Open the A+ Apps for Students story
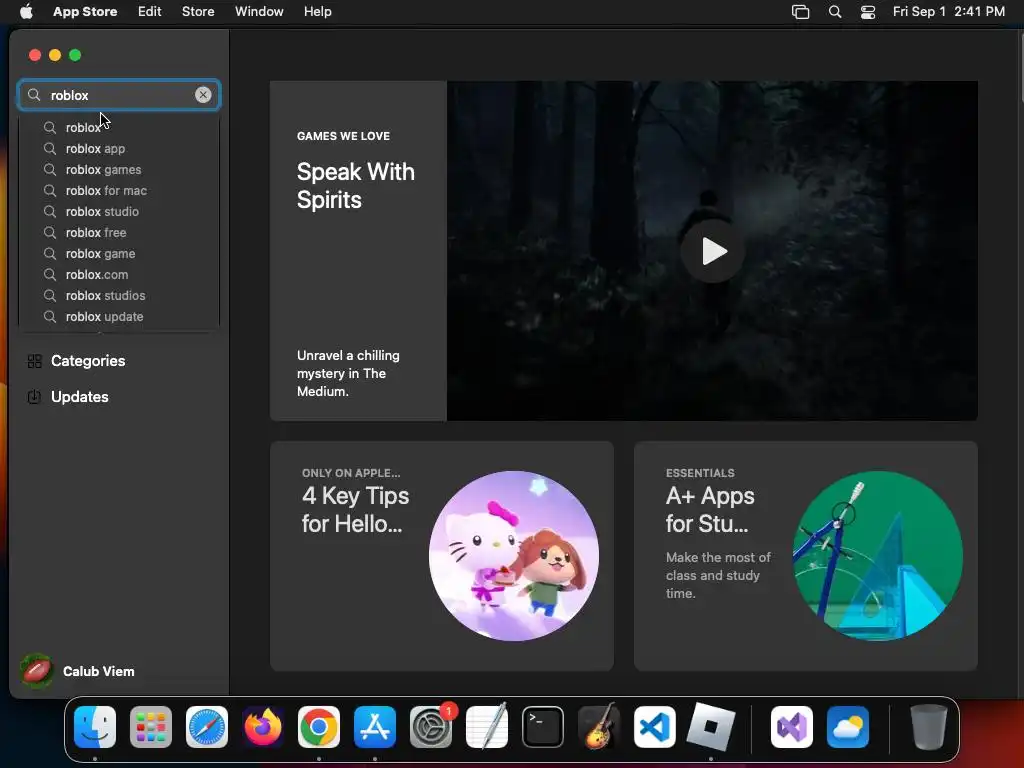 pos(805,556)
